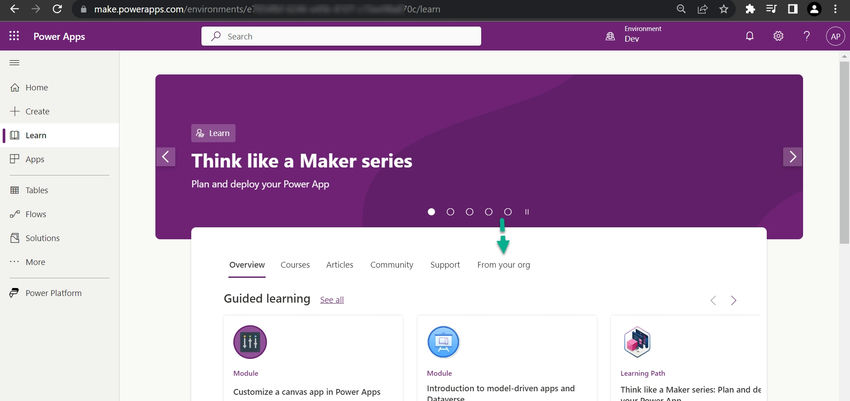Open Solutions in the sidebar
This screenshot has width=850, height=401.
coord(60,238)
